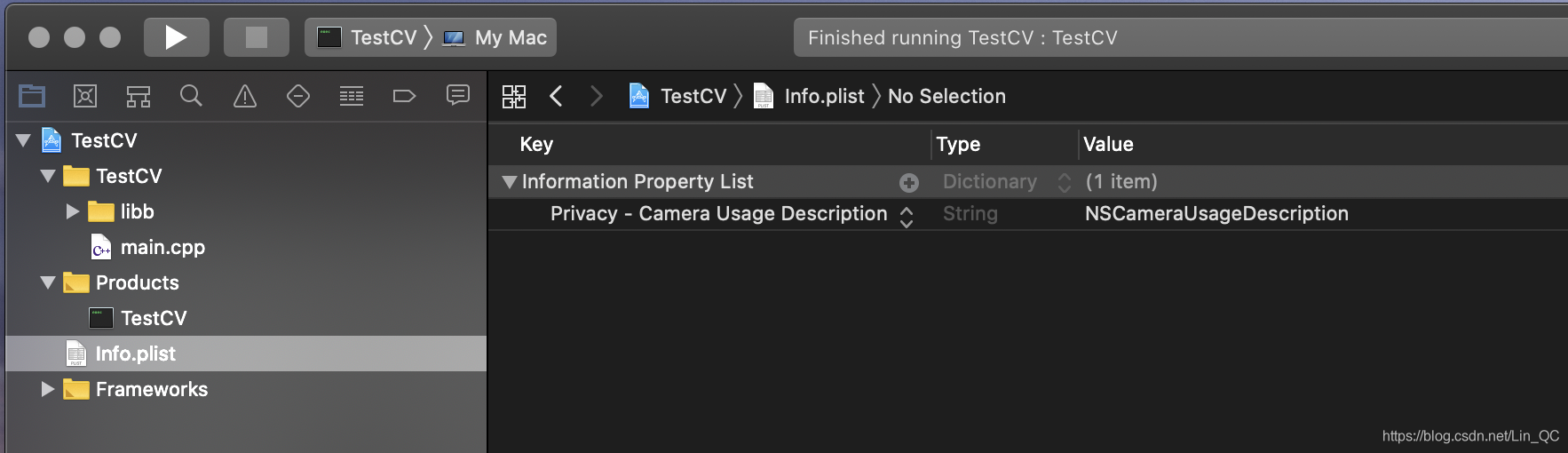Image resolution: width=1568 pixels, height=453 pixels.
Task: Open the related items grid menu
Action: (514, 96)
